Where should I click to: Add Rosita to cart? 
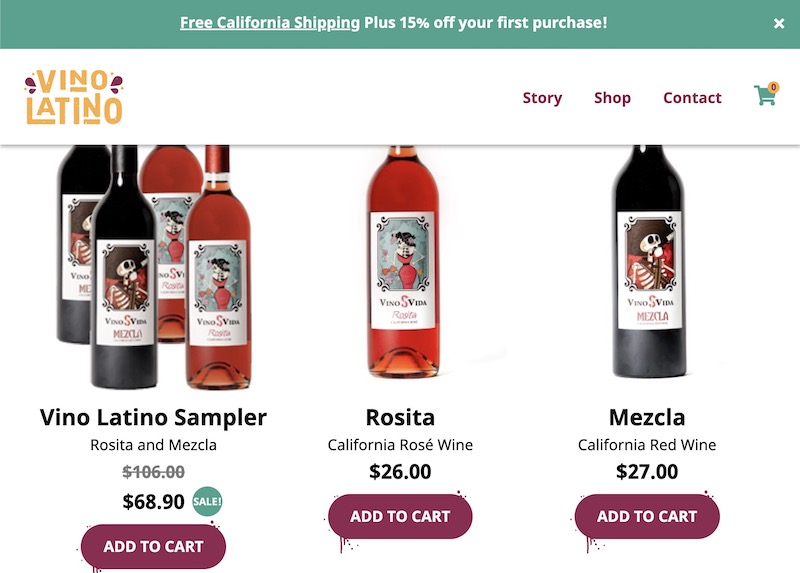tap(400, 516)
